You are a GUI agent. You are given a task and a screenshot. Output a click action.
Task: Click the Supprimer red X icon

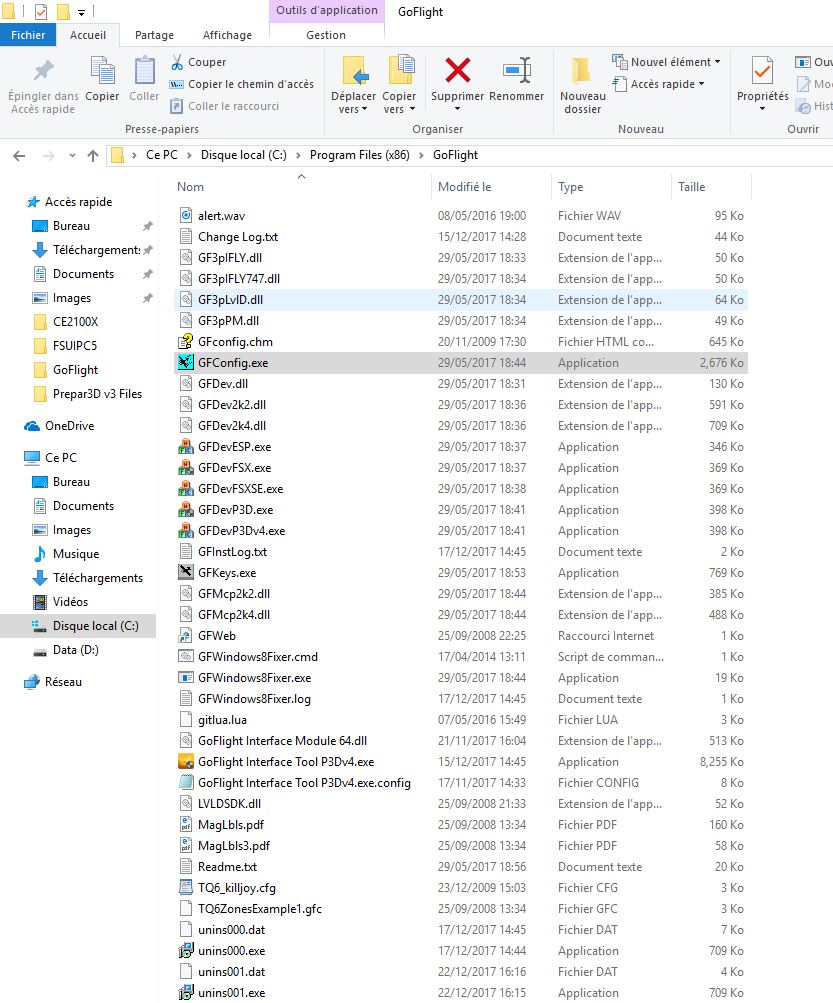(457, 71)
